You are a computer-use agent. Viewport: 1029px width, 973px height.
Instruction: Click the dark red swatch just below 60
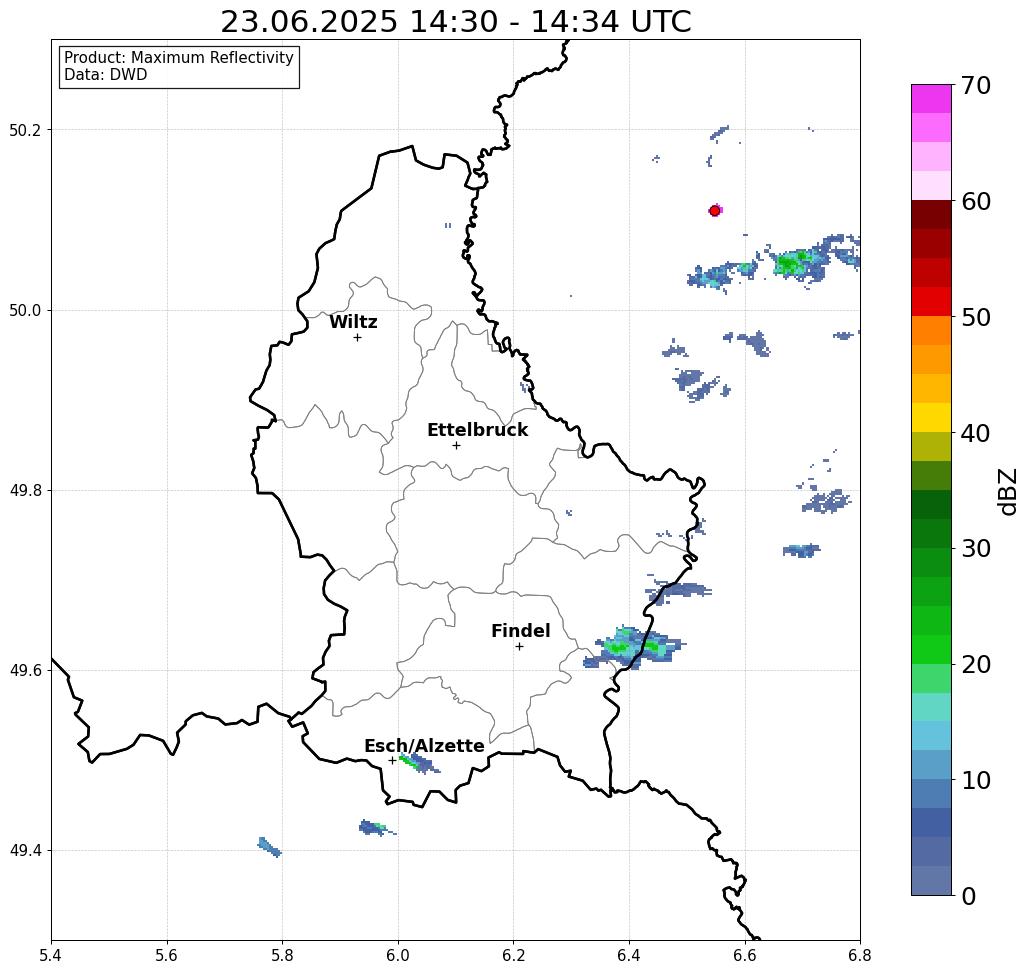point(931,215)
